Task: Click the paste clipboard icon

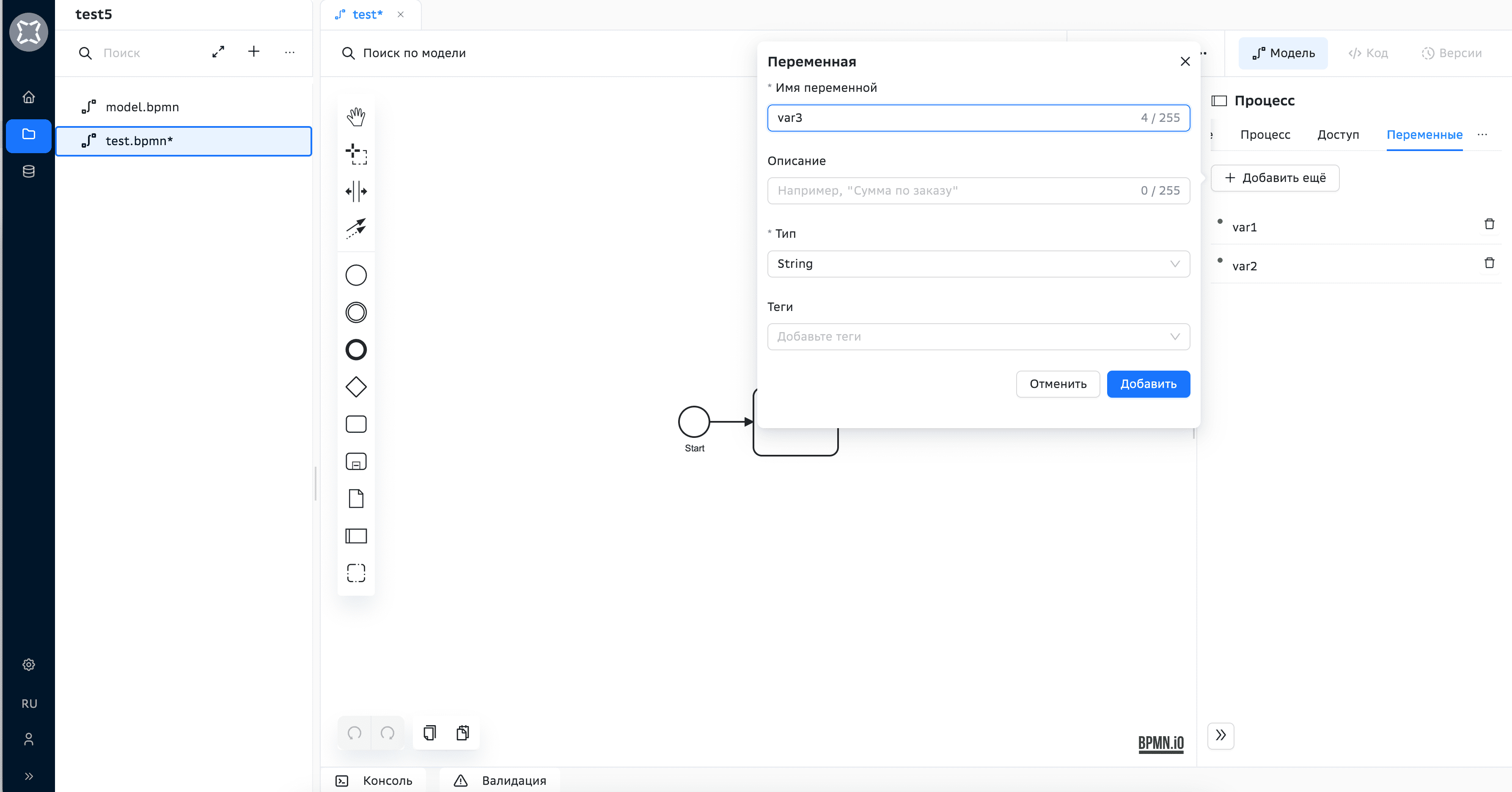Action: 462,733
